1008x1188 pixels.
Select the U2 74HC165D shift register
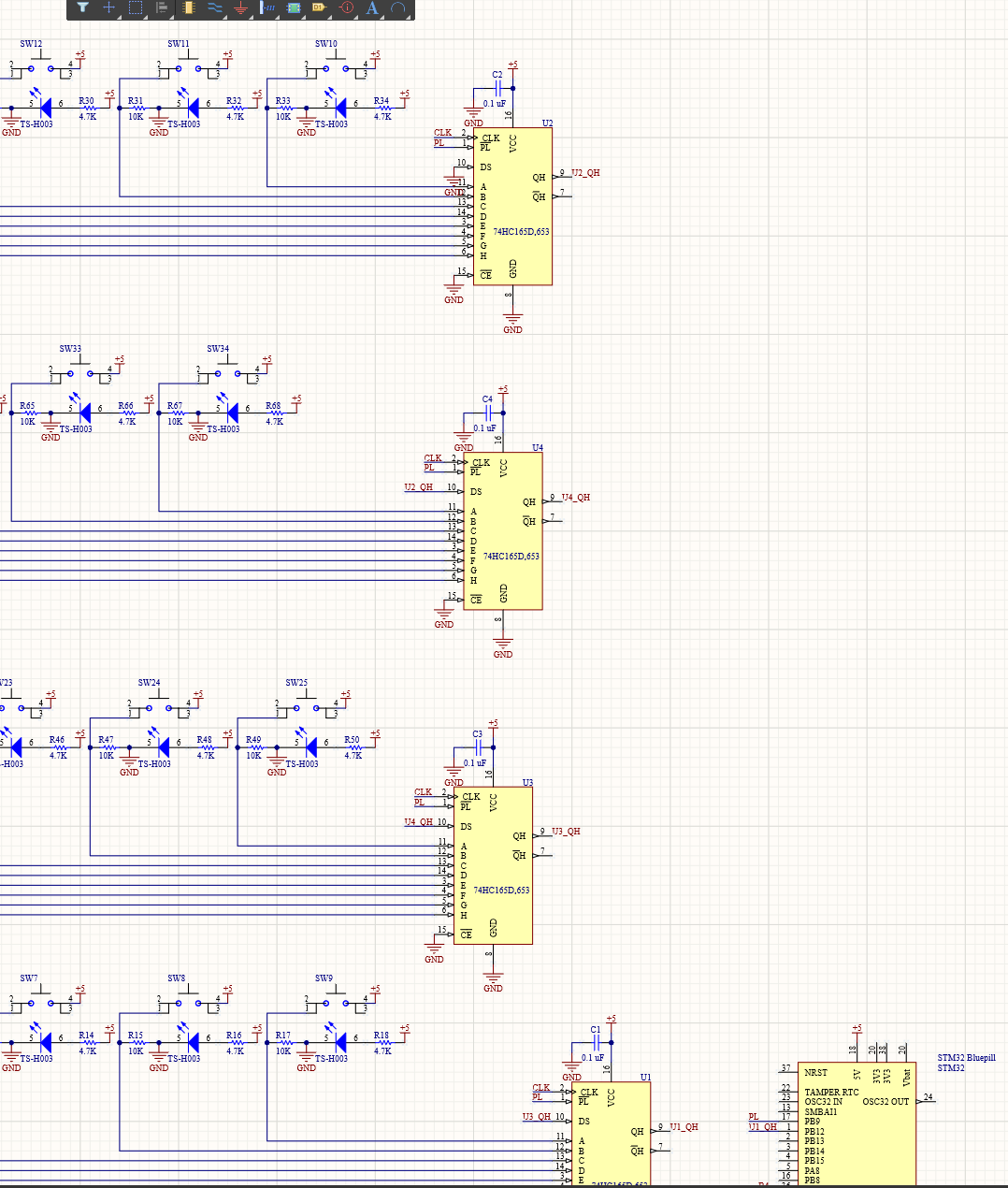[x=512, y=206]
